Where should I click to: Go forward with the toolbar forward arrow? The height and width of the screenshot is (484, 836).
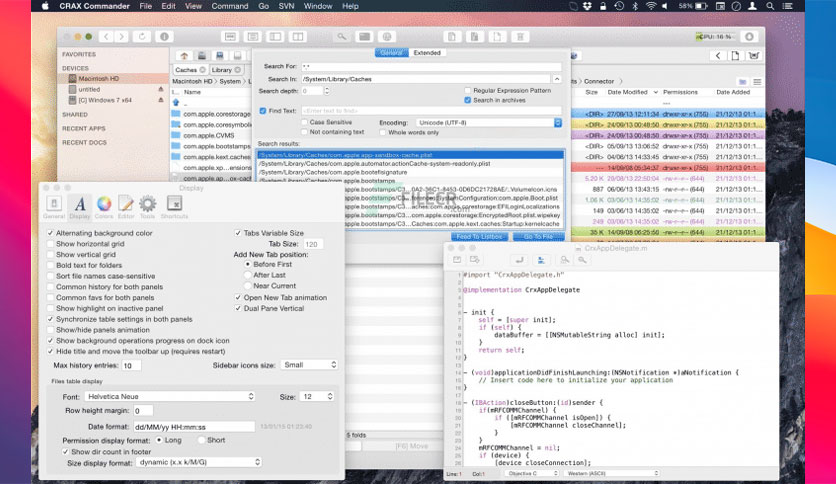[122, 36]
